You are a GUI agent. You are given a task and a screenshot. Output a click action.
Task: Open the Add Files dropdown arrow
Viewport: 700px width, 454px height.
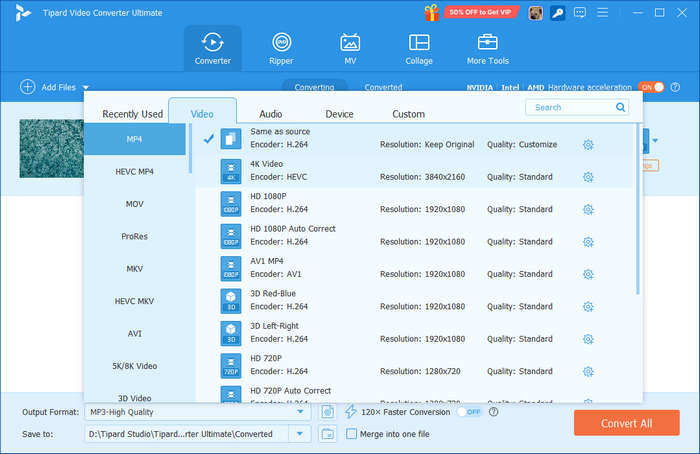click(x=86, y=88)
